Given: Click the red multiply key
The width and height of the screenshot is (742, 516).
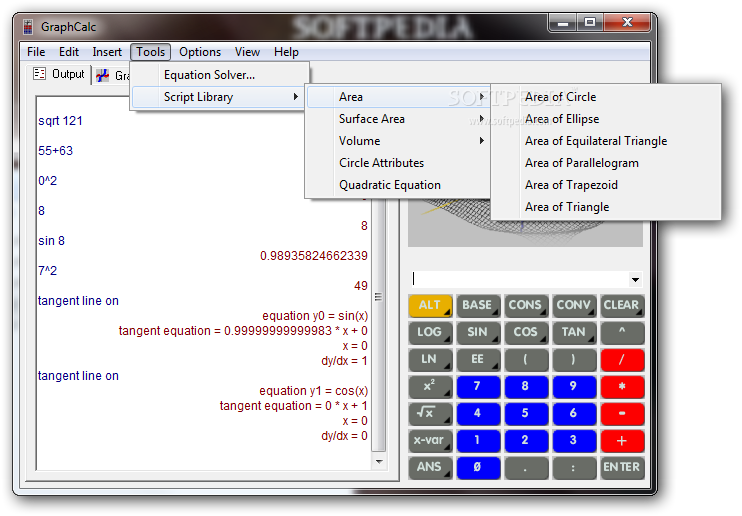Looking at the screenshot, I should click(x=622, y=386).
